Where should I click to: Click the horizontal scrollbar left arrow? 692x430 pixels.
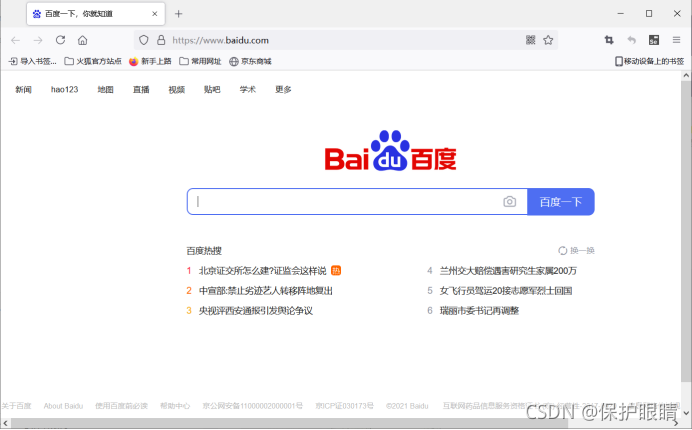point(5,423)
